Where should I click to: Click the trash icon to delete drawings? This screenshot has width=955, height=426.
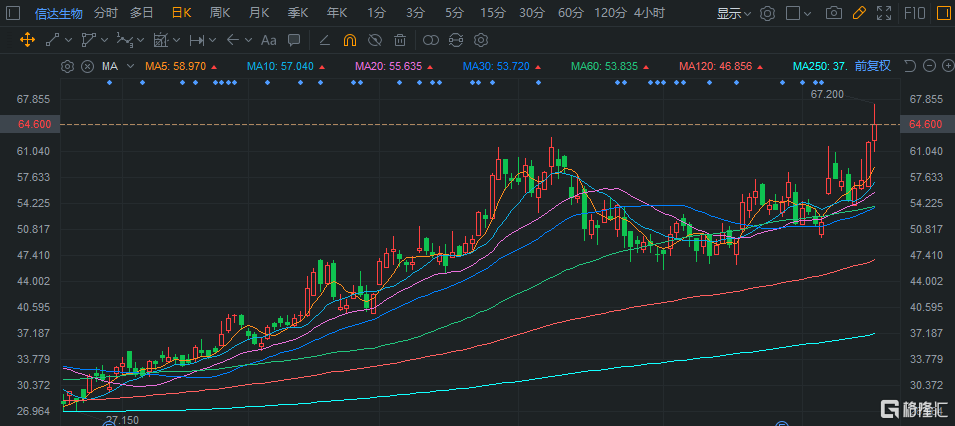pyautogui.click(x=400, y=40)
